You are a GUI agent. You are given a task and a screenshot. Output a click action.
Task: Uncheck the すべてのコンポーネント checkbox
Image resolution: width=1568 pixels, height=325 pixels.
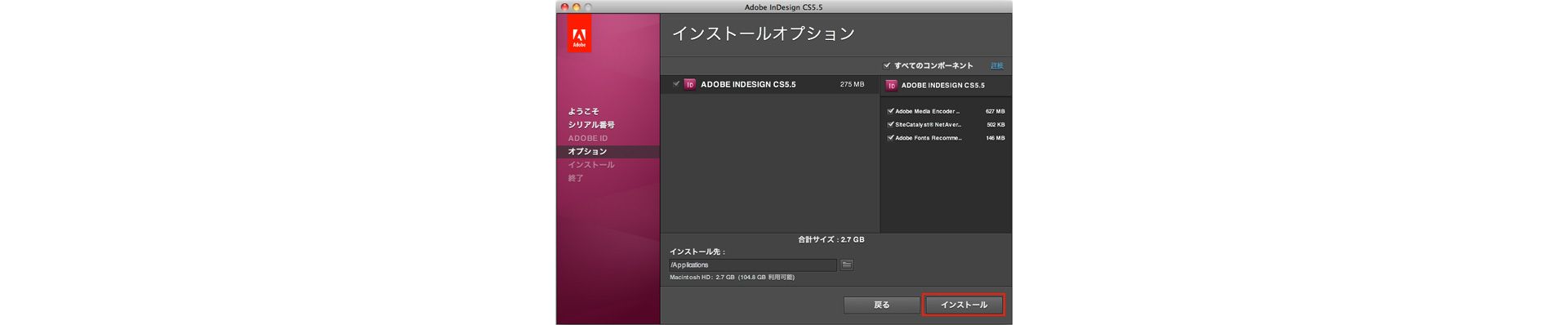pos(887,65)
